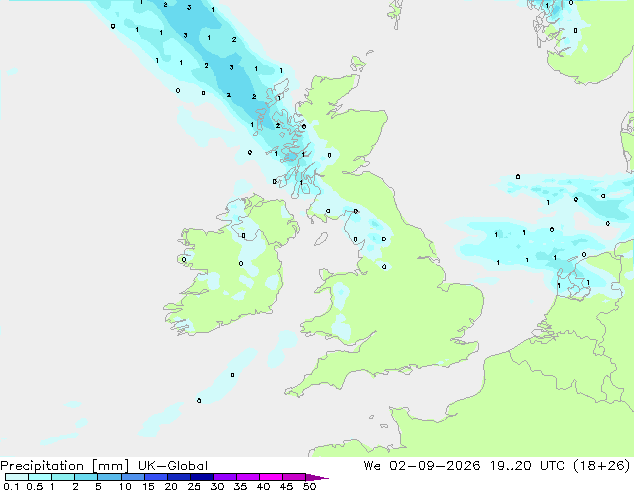Select the 20–25 mm dark blue swatch
Screen dimensions: 634x490
coord(178,477)
